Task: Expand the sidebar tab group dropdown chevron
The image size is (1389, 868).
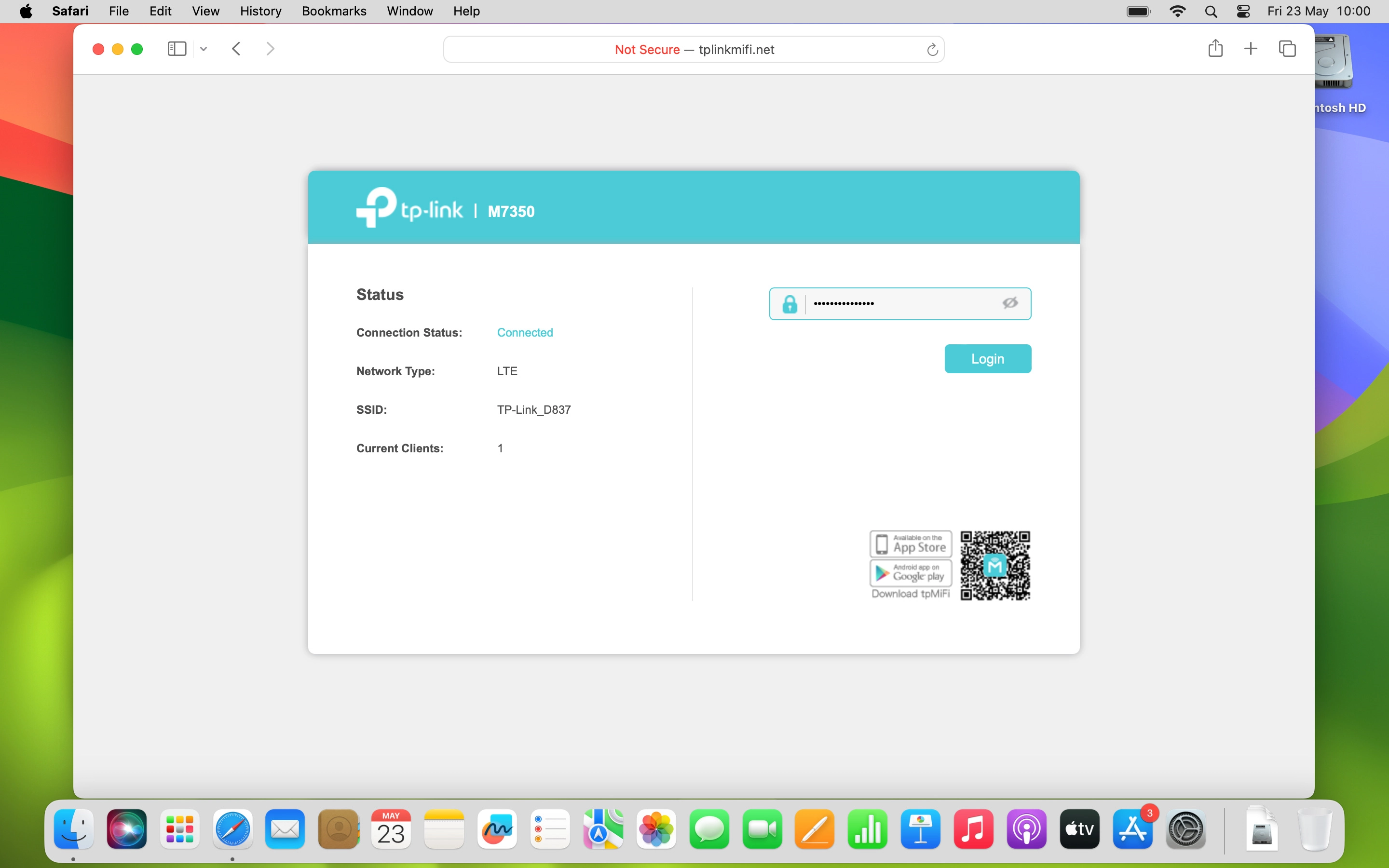Action: pyautogui.click(x=203, y=49)
